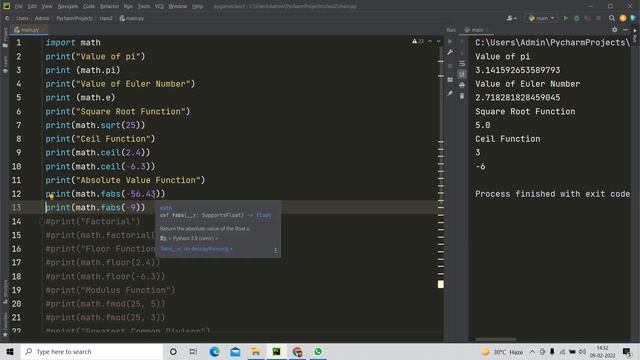Click the print icon in Run panel
This screenshot has width=640, height=360.
tap(462, 85)
